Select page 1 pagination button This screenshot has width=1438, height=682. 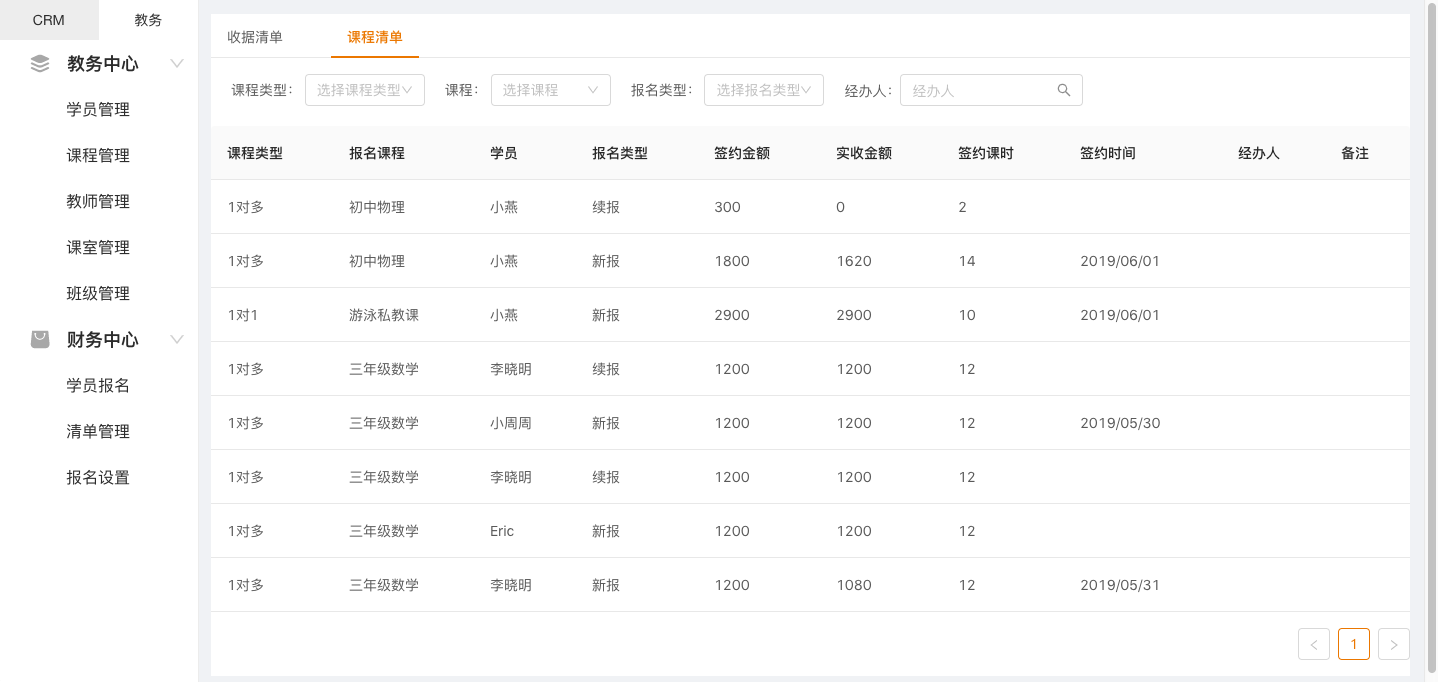click(x=1354, y=644)
